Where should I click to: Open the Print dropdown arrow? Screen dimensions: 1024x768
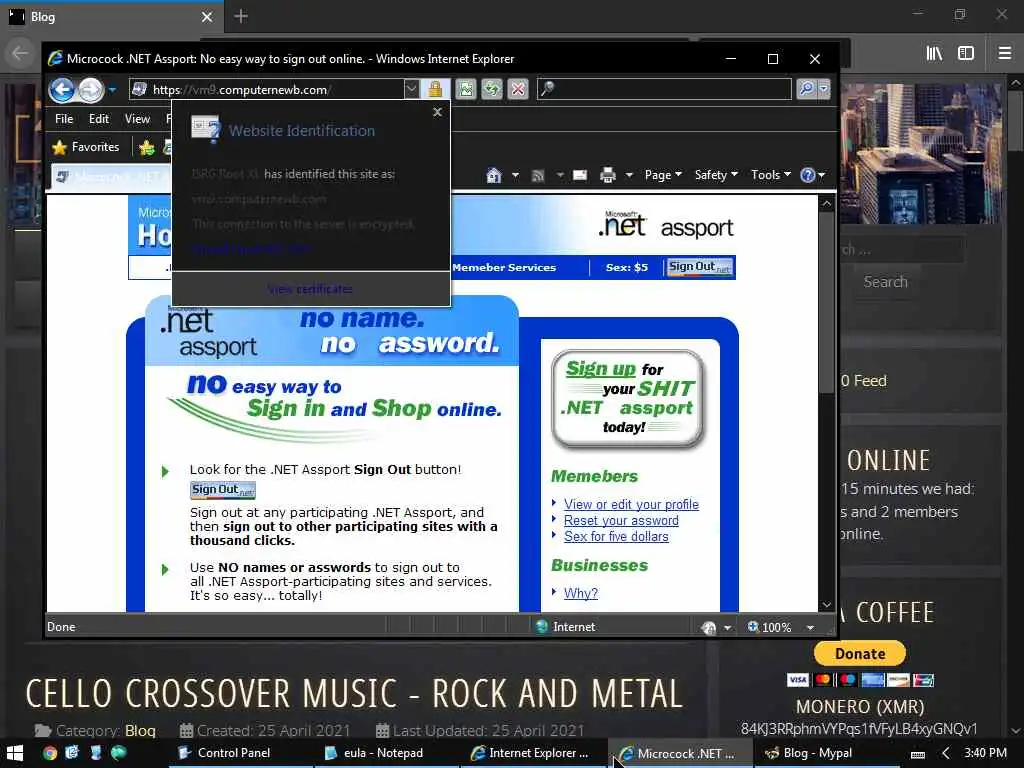coord(630,175)
